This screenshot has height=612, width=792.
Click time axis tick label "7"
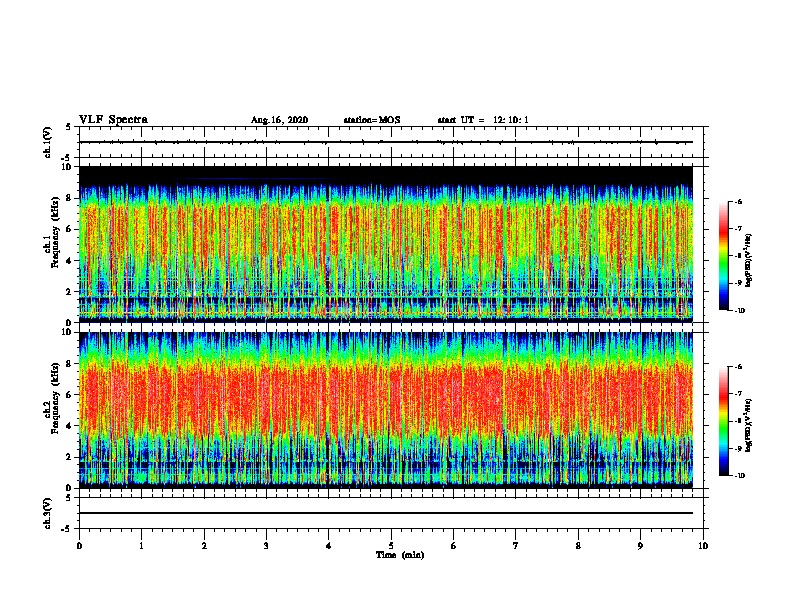click(516, 545)
